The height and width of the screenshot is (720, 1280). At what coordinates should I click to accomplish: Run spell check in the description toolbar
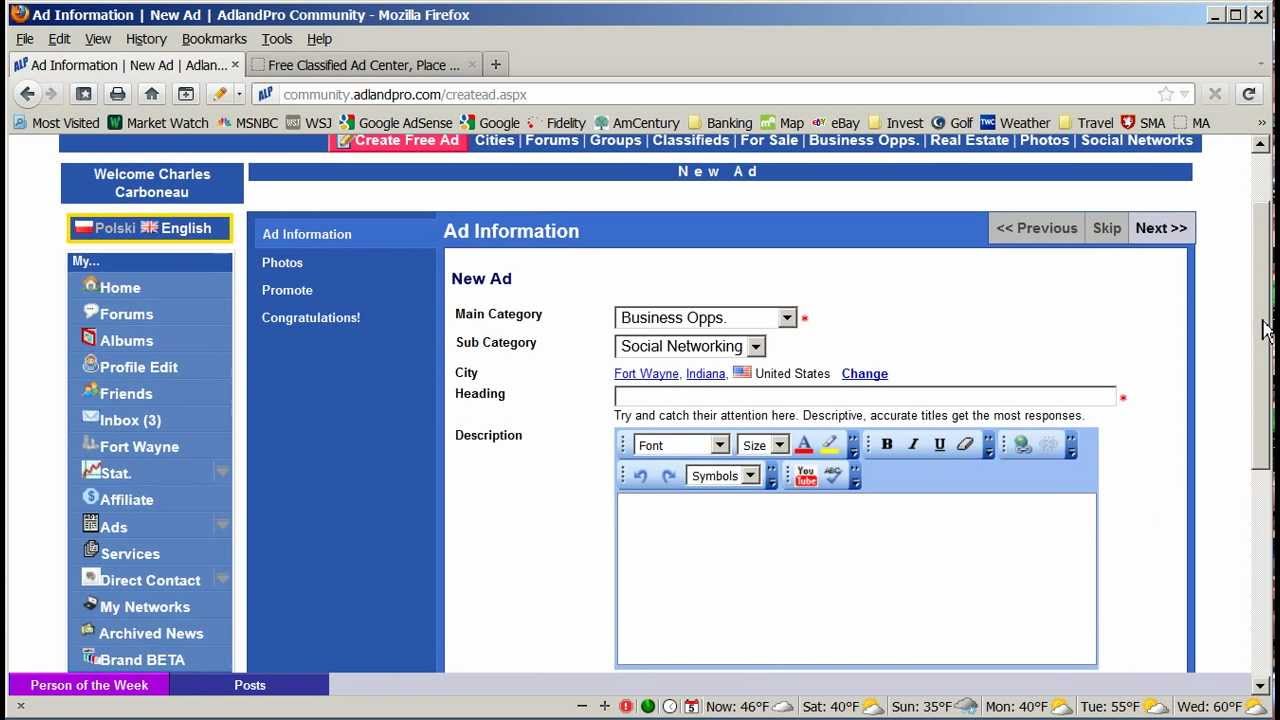pos(833,476)
